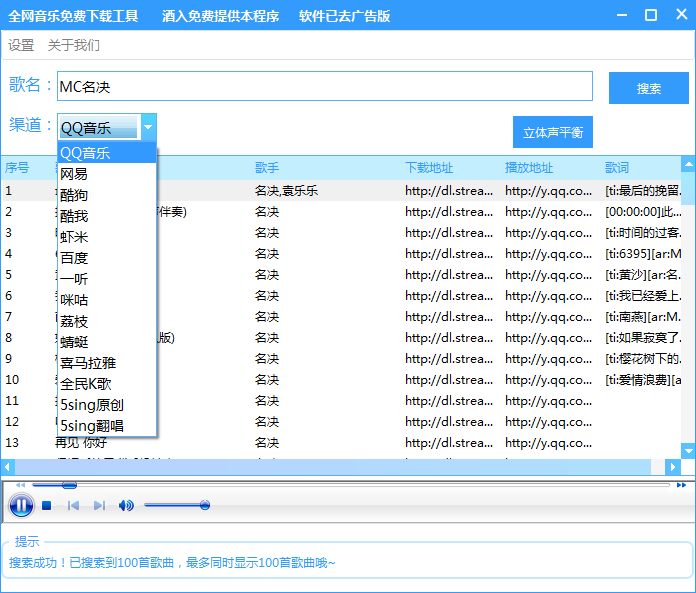
Task: Click row 7 lyrics cell [ti:南燕]
Action: [643, 316]
